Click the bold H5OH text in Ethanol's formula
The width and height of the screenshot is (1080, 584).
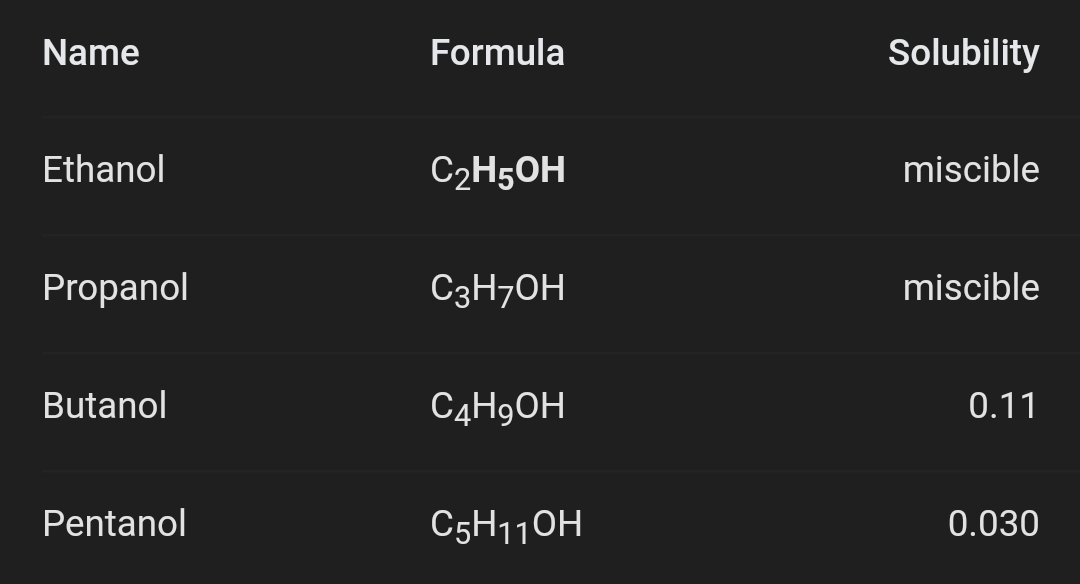519,171
